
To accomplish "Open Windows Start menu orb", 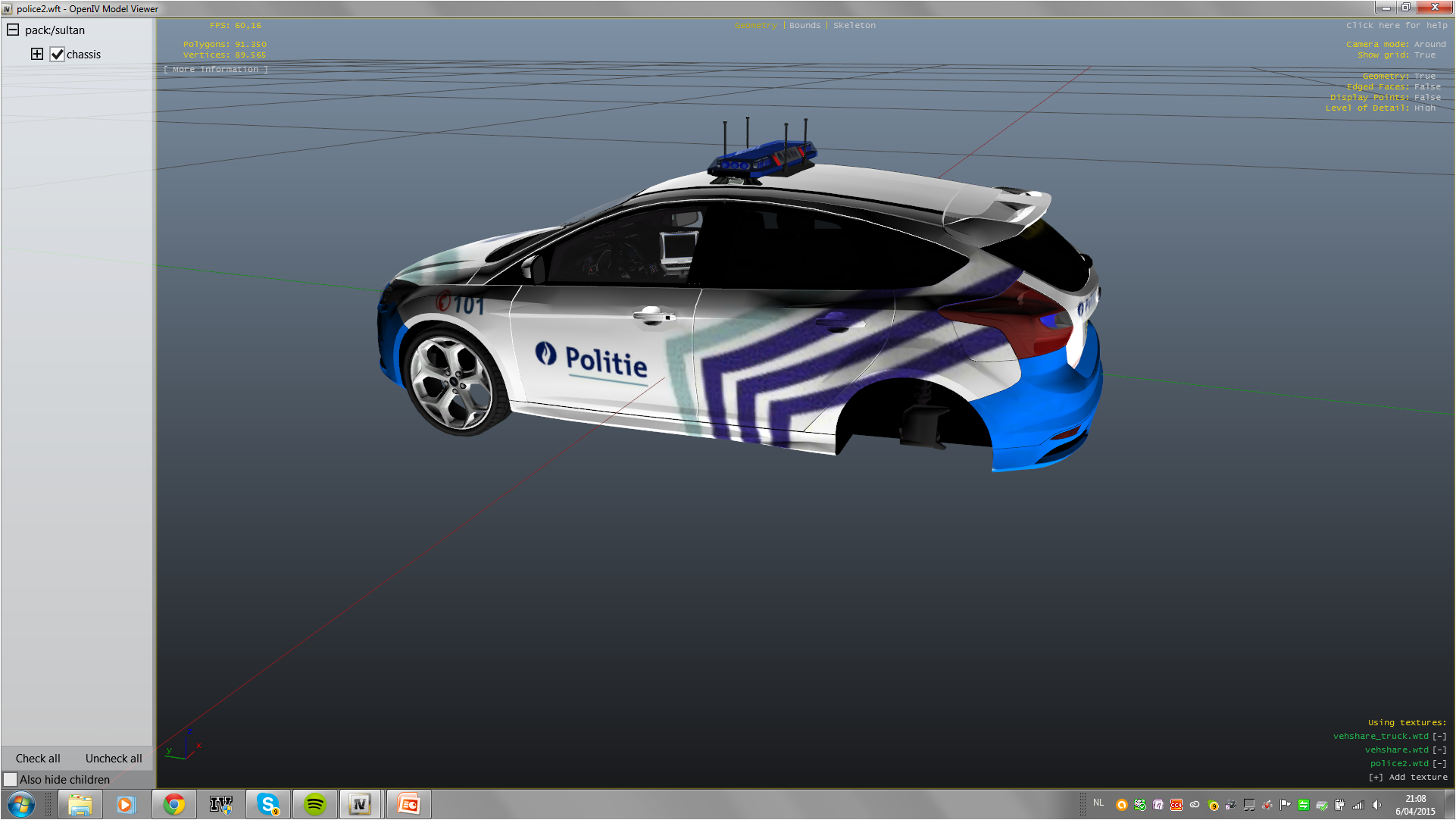I will (x=20, y=804).
